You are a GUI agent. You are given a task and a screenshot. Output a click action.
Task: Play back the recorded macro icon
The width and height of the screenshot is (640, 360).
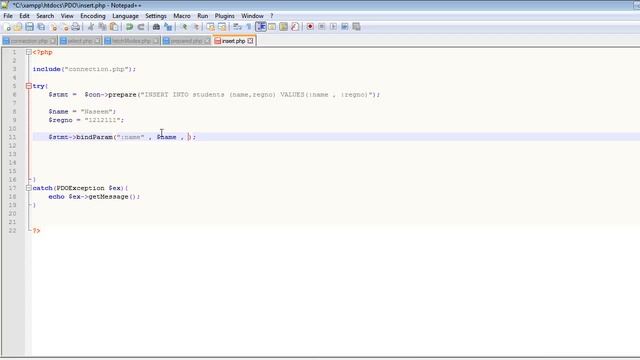(333, 27)
